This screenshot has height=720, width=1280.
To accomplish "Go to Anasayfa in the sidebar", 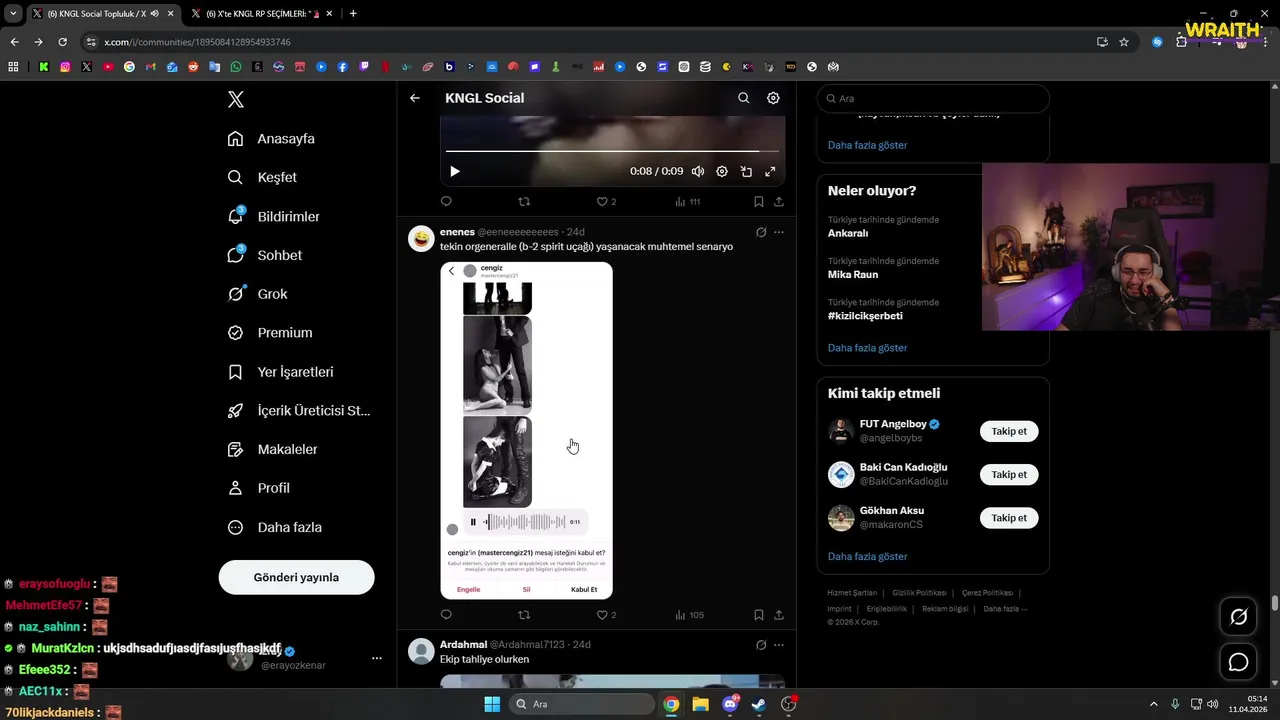I will (270, 139).
